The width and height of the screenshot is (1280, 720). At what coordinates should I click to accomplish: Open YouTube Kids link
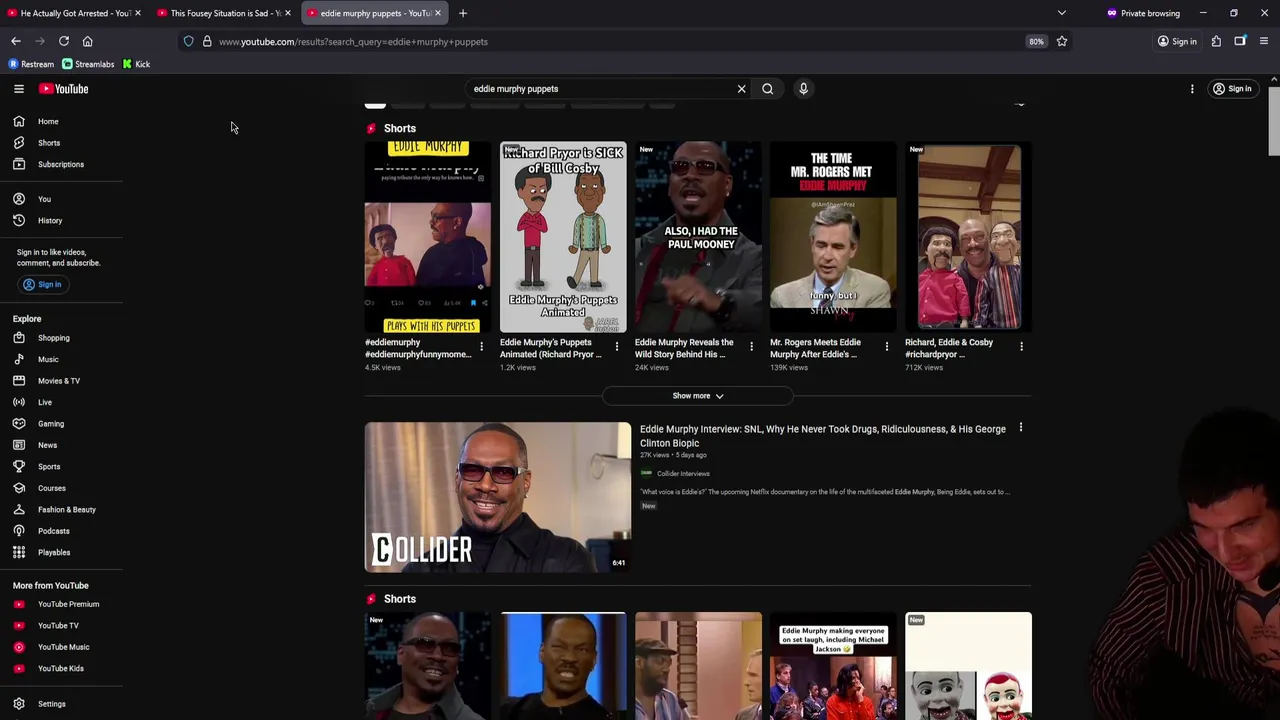click(x=61, y=668)
